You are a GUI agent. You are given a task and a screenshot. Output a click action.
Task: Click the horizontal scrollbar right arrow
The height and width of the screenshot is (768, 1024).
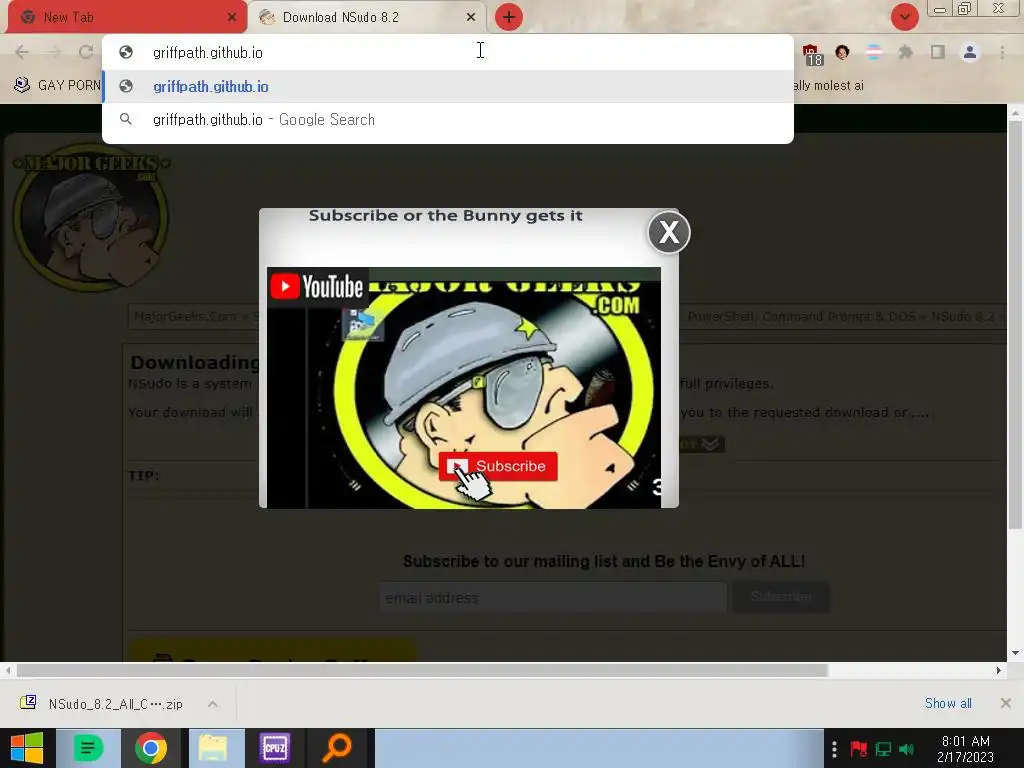tap(999, 671)
